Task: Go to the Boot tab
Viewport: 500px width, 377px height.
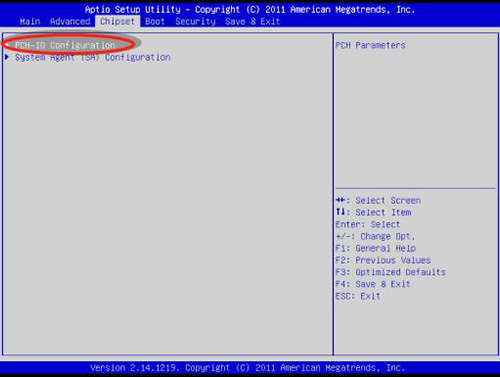Action: click(x=155, y=22)
